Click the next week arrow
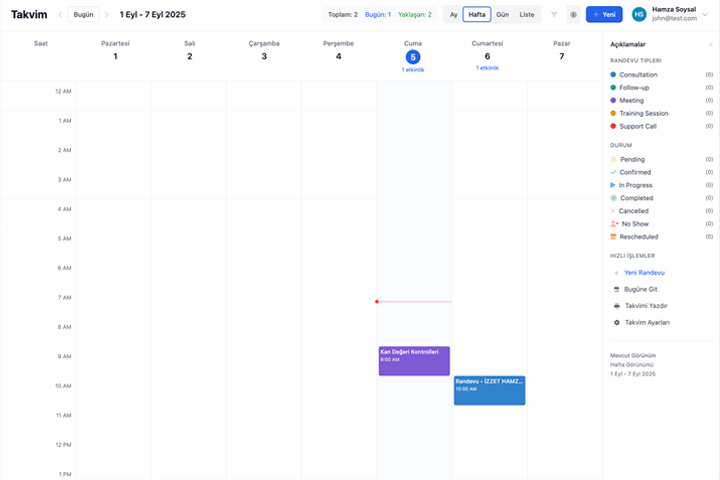720x480 pixels. click(x=107, y=15)
